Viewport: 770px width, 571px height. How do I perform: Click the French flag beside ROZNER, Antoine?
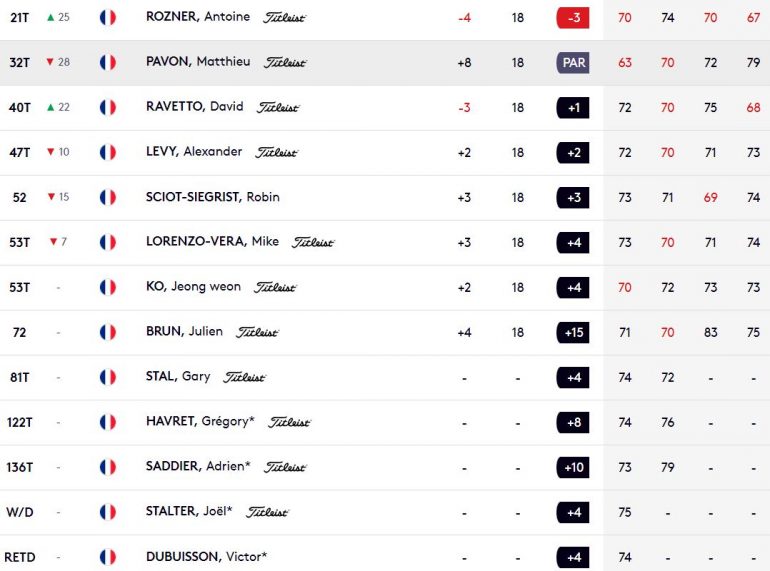[x=108, y=18]
